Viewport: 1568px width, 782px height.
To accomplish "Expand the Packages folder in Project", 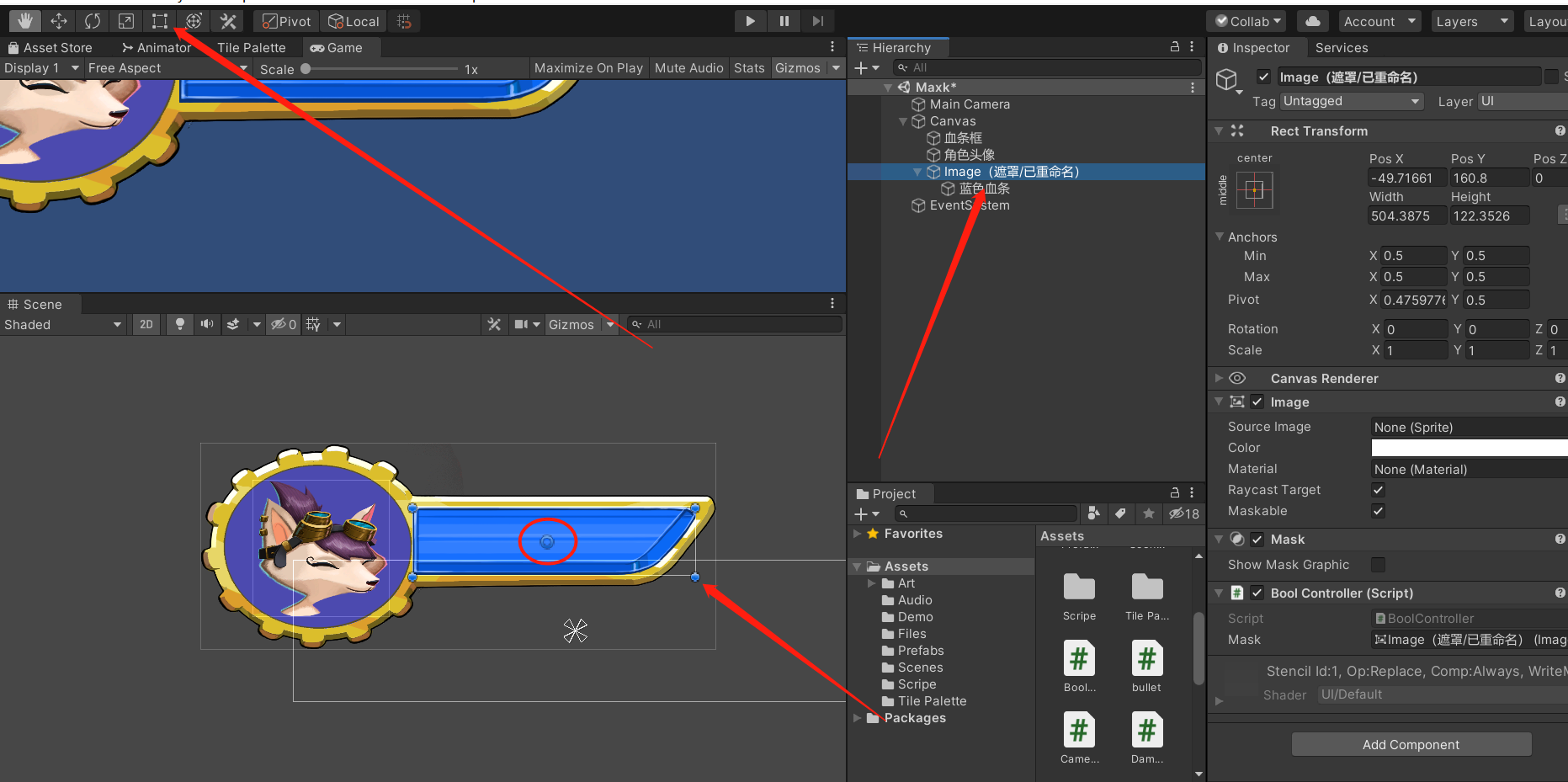I will pos(858,718).
